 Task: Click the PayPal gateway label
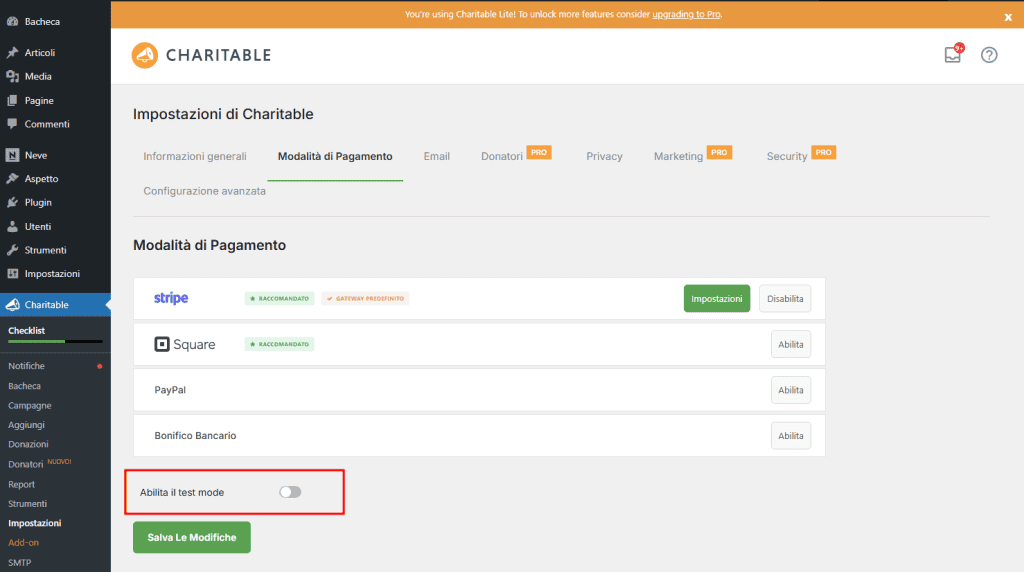[170, 390]
